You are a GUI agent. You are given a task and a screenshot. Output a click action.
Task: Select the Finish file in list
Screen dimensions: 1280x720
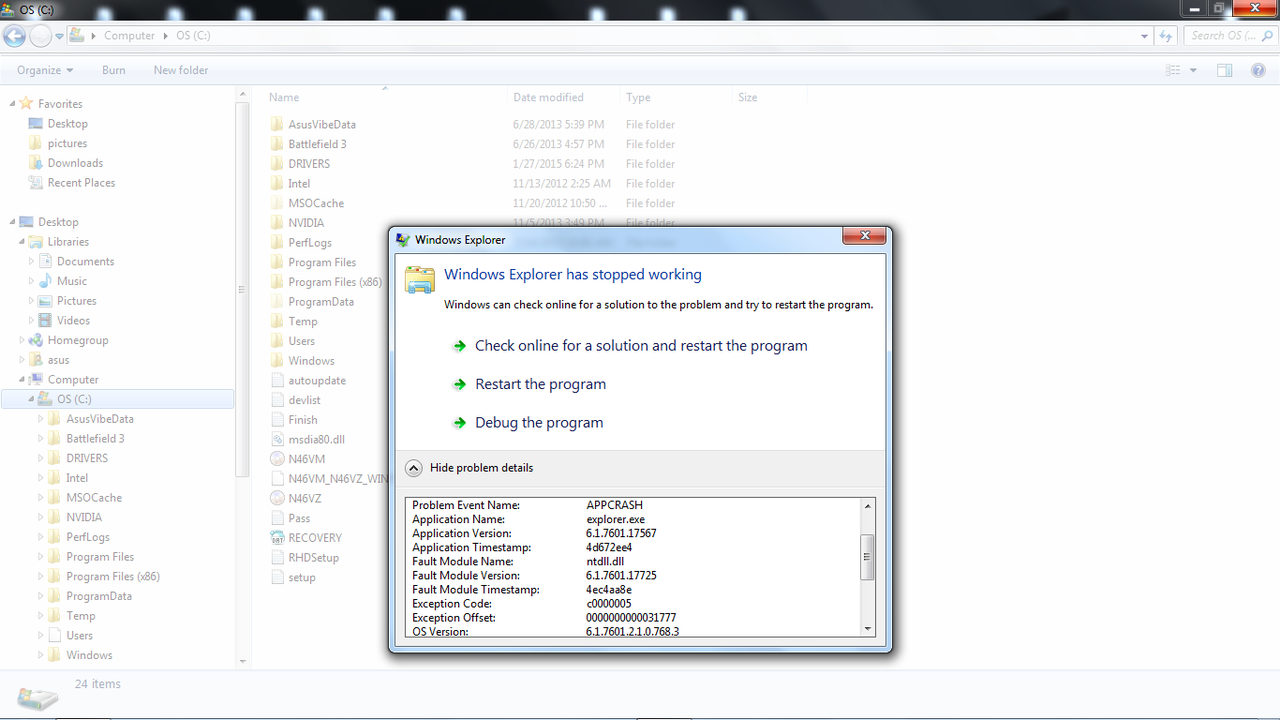[303, 420]
